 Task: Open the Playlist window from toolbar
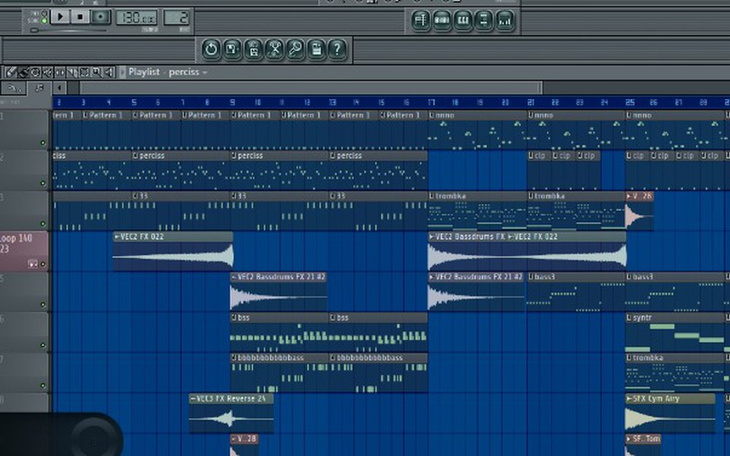tap(420, 20)
